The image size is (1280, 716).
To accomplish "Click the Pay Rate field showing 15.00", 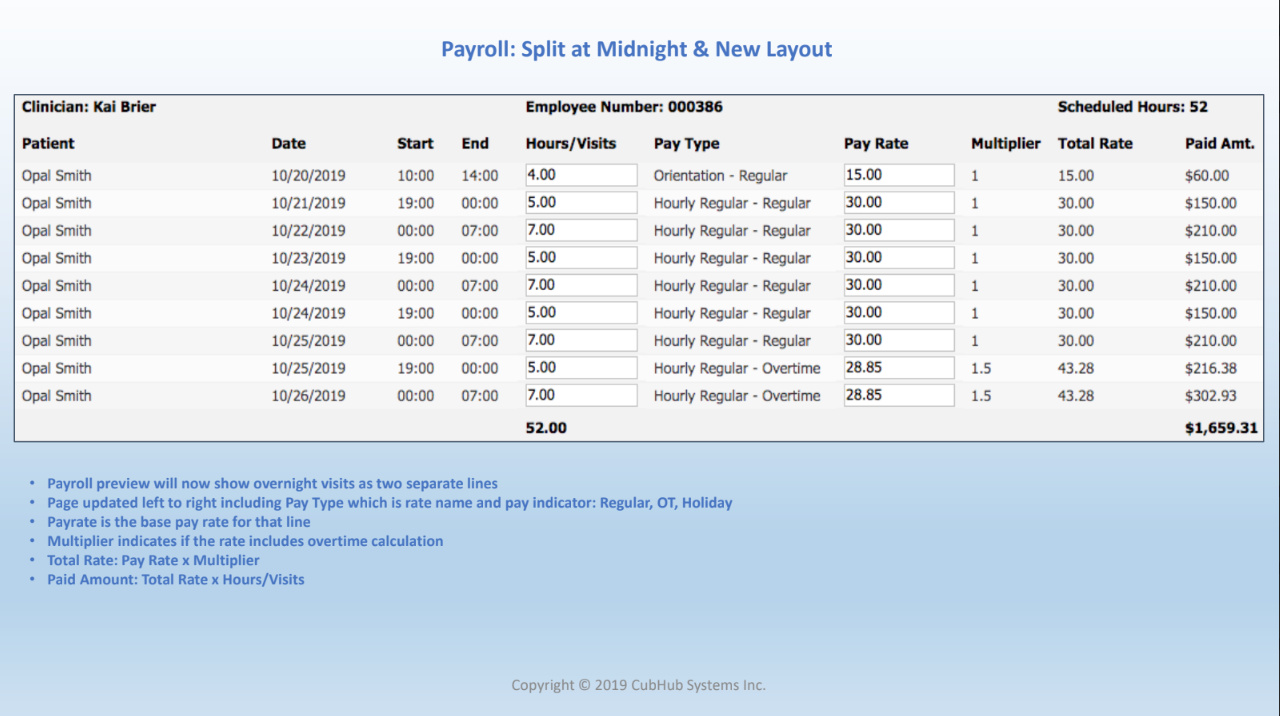I will coord(899,175).
